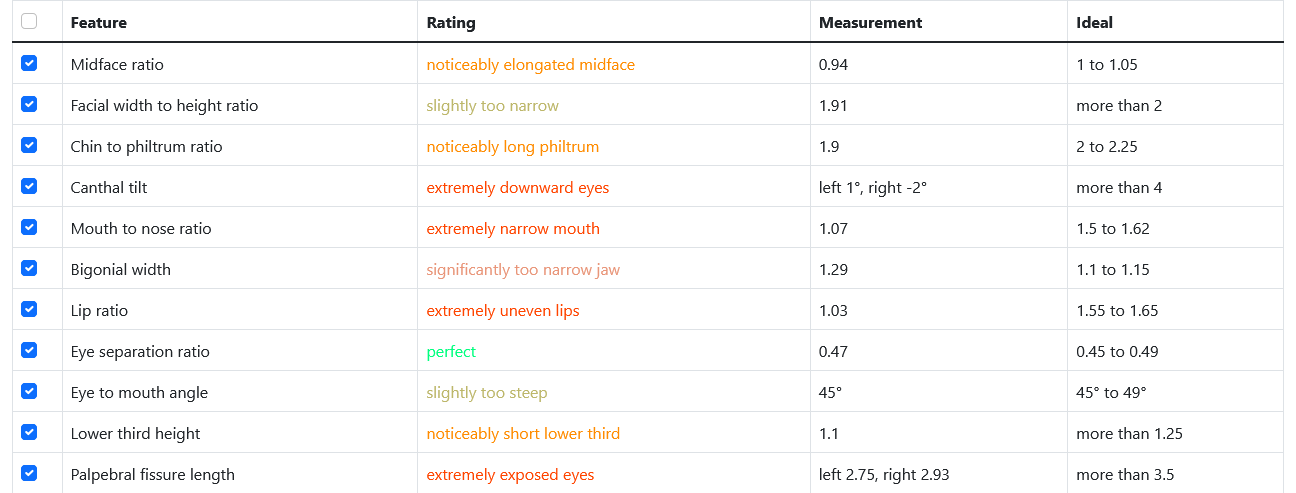Click the 'noticeably elongated midface' rating

coord(530,65)
